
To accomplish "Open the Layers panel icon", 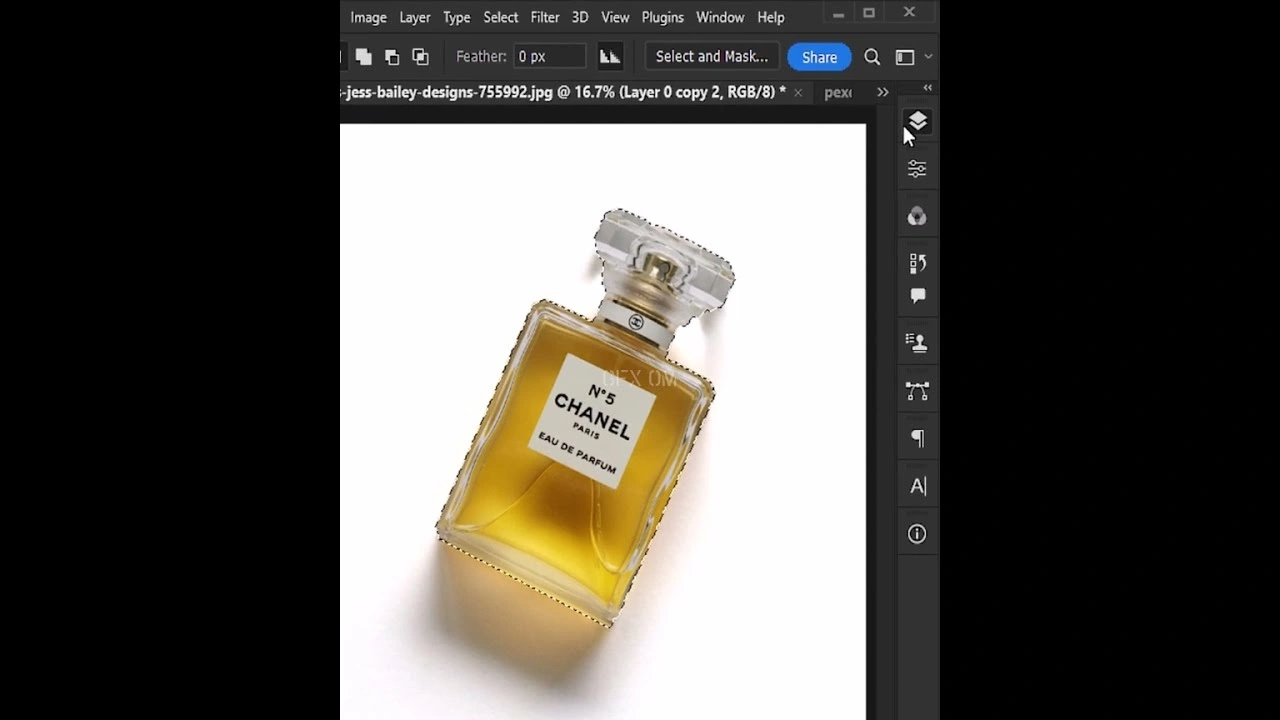I will click(x=917, y=121).
